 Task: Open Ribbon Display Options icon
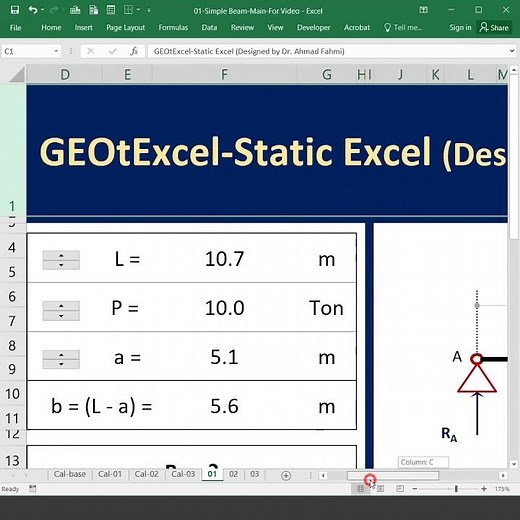pyautogui.click(x=423, y=10)
